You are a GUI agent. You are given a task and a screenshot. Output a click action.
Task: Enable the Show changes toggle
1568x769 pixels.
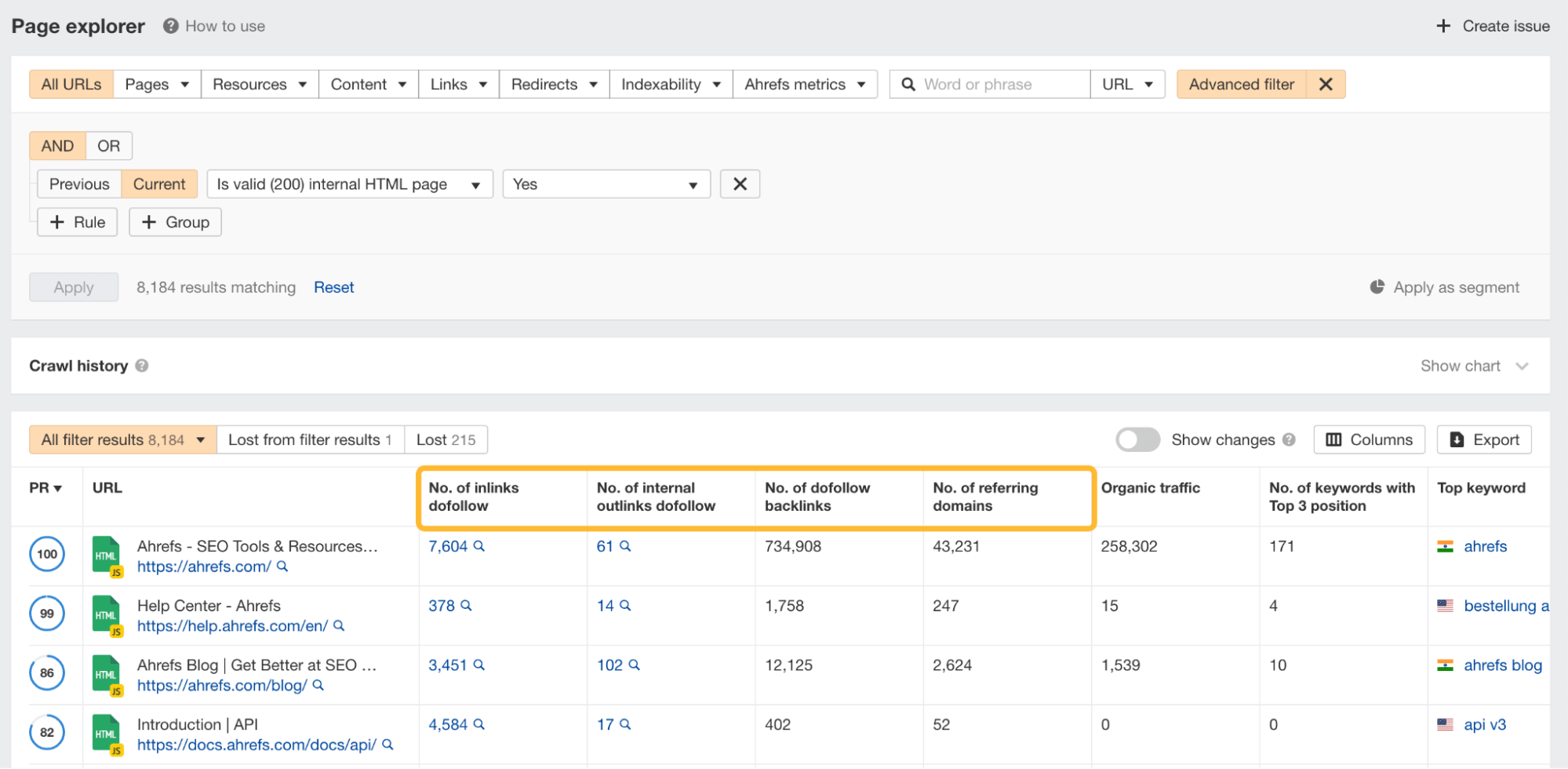1138,439
